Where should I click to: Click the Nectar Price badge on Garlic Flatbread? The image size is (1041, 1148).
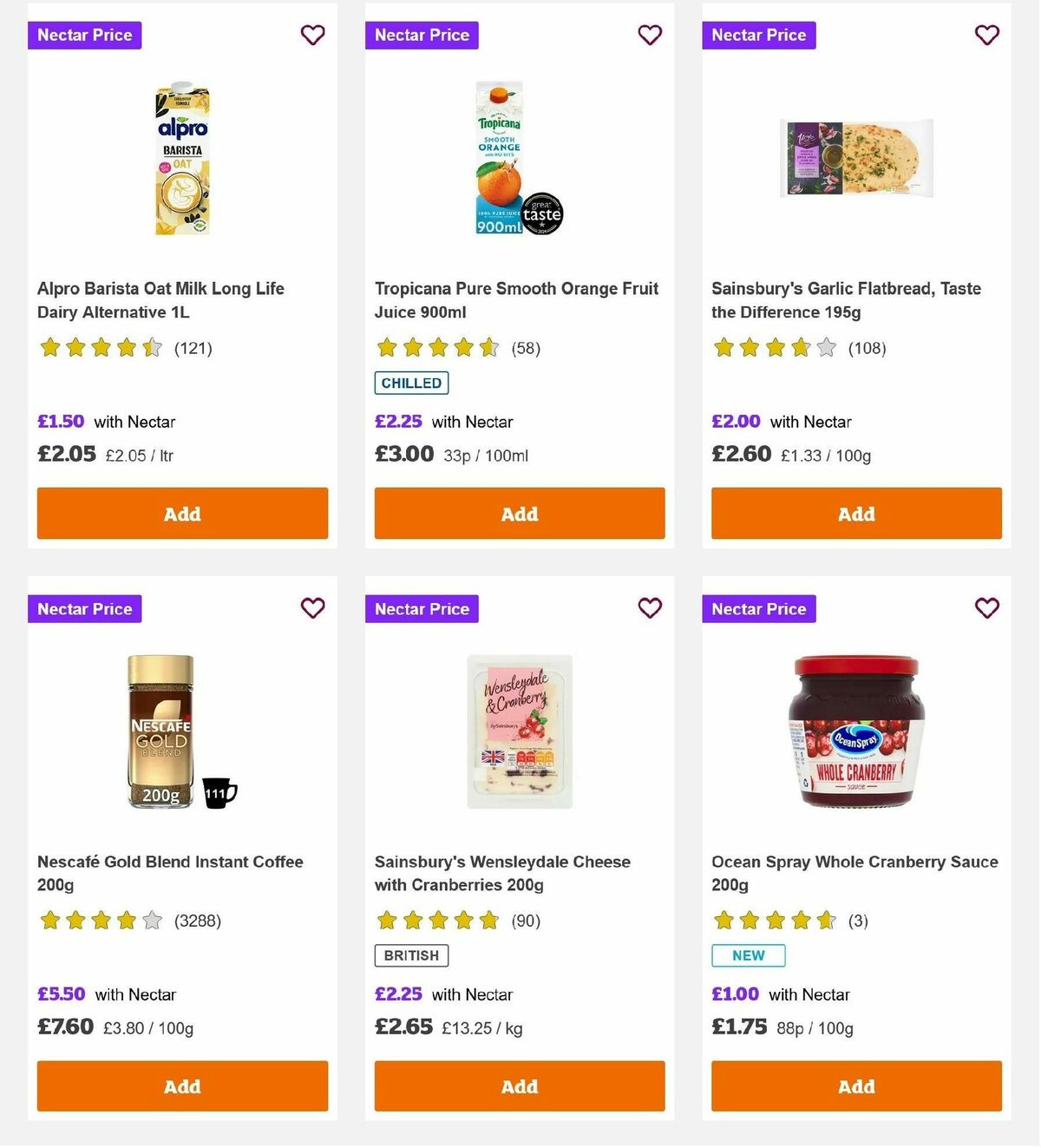759,35
